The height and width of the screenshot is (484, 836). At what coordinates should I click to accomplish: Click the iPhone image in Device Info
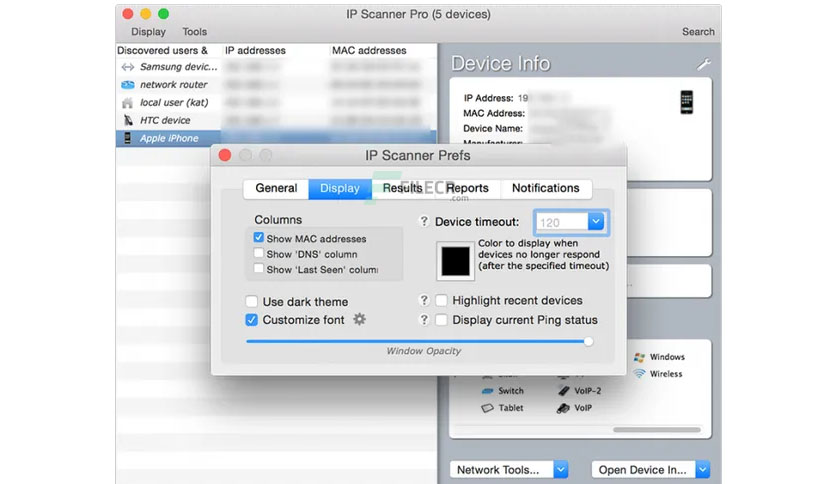[x=687, y=102]
